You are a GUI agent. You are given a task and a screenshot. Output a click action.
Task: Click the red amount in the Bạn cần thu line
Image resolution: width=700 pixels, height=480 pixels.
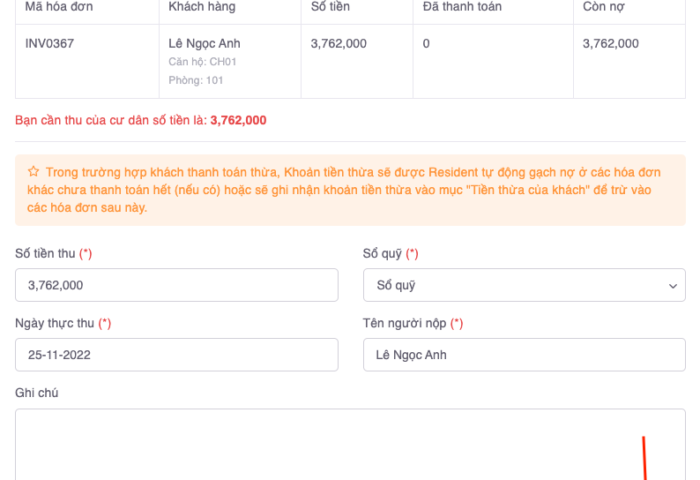pyautogui.click(x=238, y=120)
